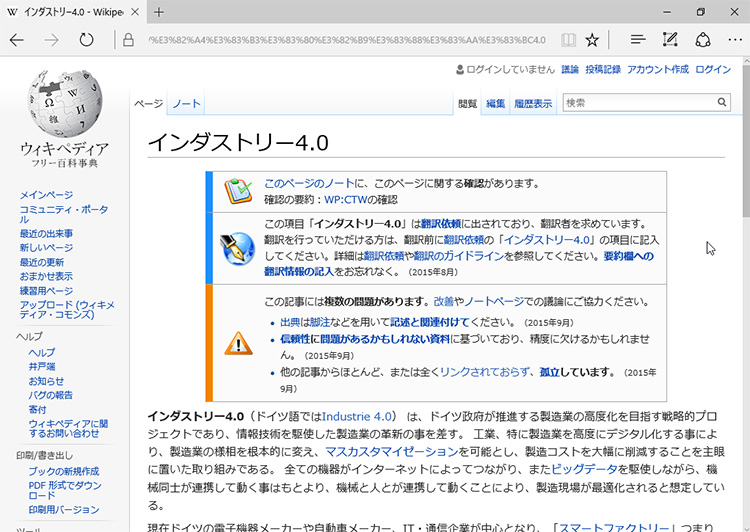Open the 履歴表示 tab
The height and width of the screenshot is (532, 750).
point(532,104)
